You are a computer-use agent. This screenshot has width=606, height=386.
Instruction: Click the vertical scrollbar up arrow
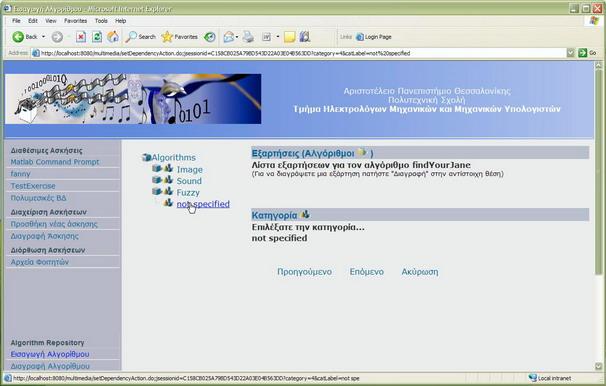pos(599,66)
